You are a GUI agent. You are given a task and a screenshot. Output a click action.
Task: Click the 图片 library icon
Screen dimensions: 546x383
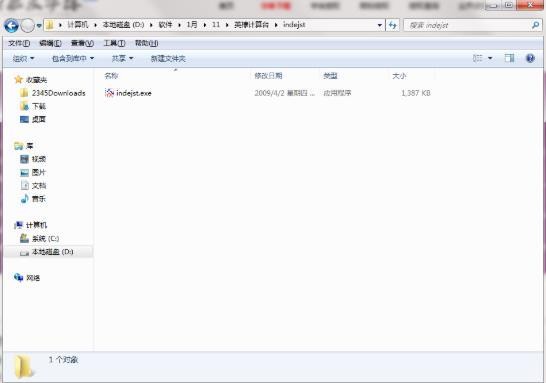tap(24, 172)
